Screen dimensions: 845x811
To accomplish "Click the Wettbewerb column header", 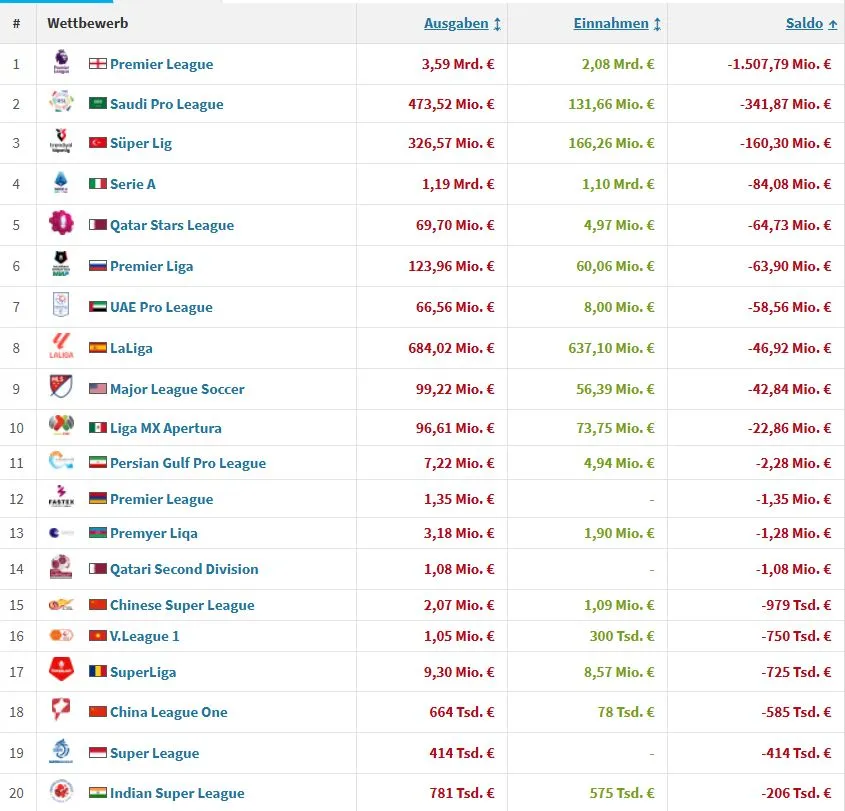I will (88, 23).
